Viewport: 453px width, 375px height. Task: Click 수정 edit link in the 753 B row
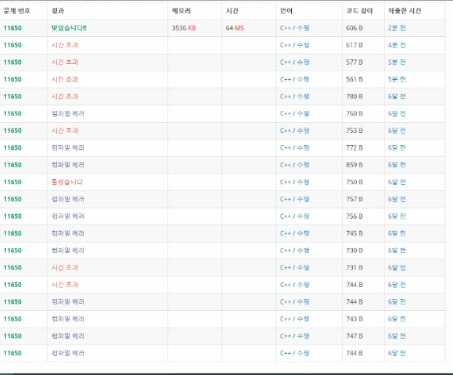coord(303,131)
